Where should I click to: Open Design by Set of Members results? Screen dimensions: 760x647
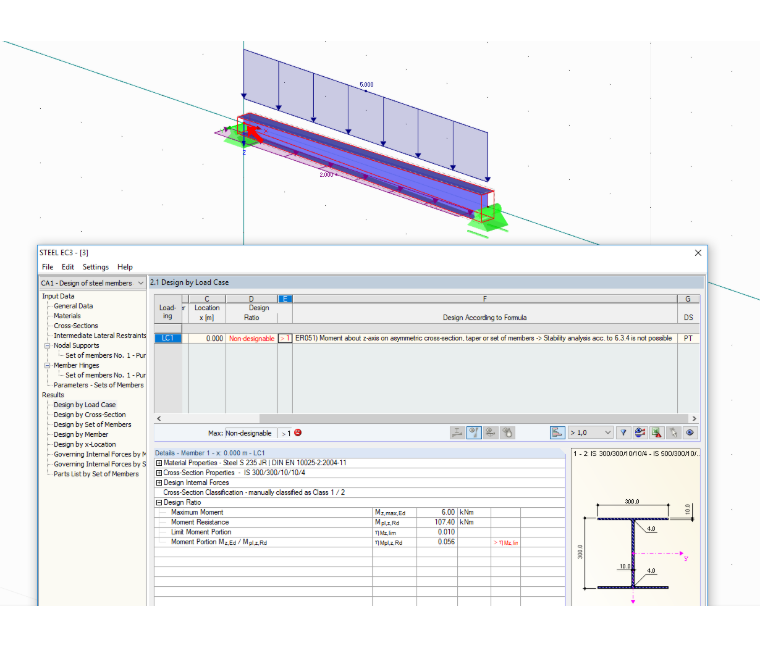click(x=92, y=425)
